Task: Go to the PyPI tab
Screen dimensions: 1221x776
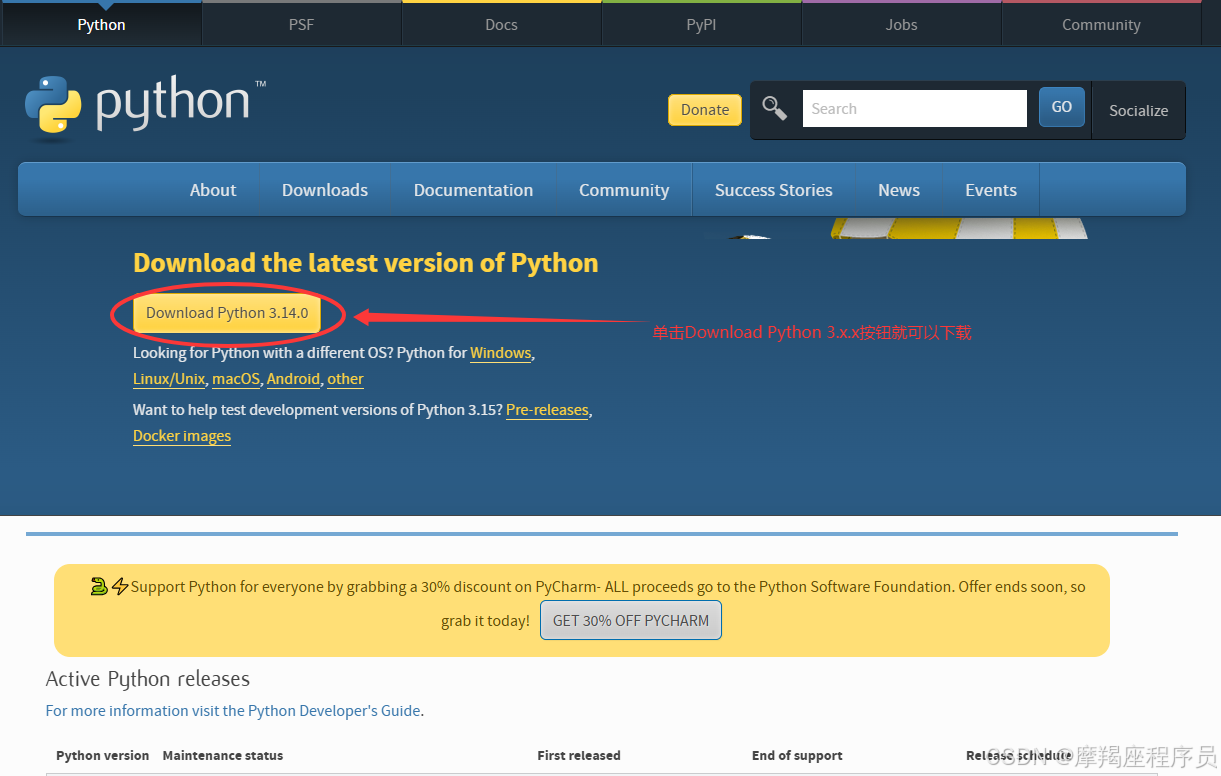Action: [x=701, y=24]
